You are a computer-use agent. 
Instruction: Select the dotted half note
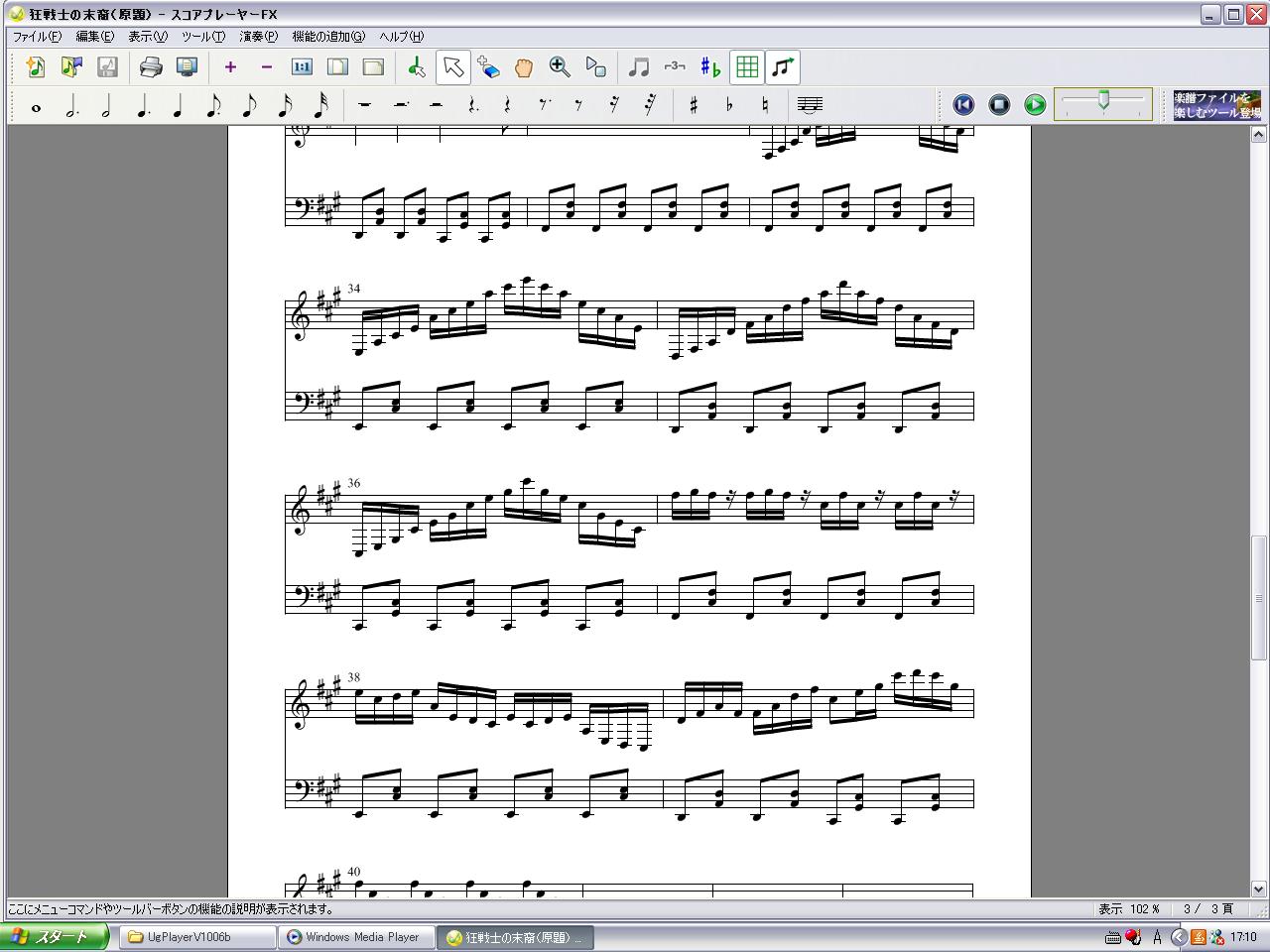click(x=71, y=106)
